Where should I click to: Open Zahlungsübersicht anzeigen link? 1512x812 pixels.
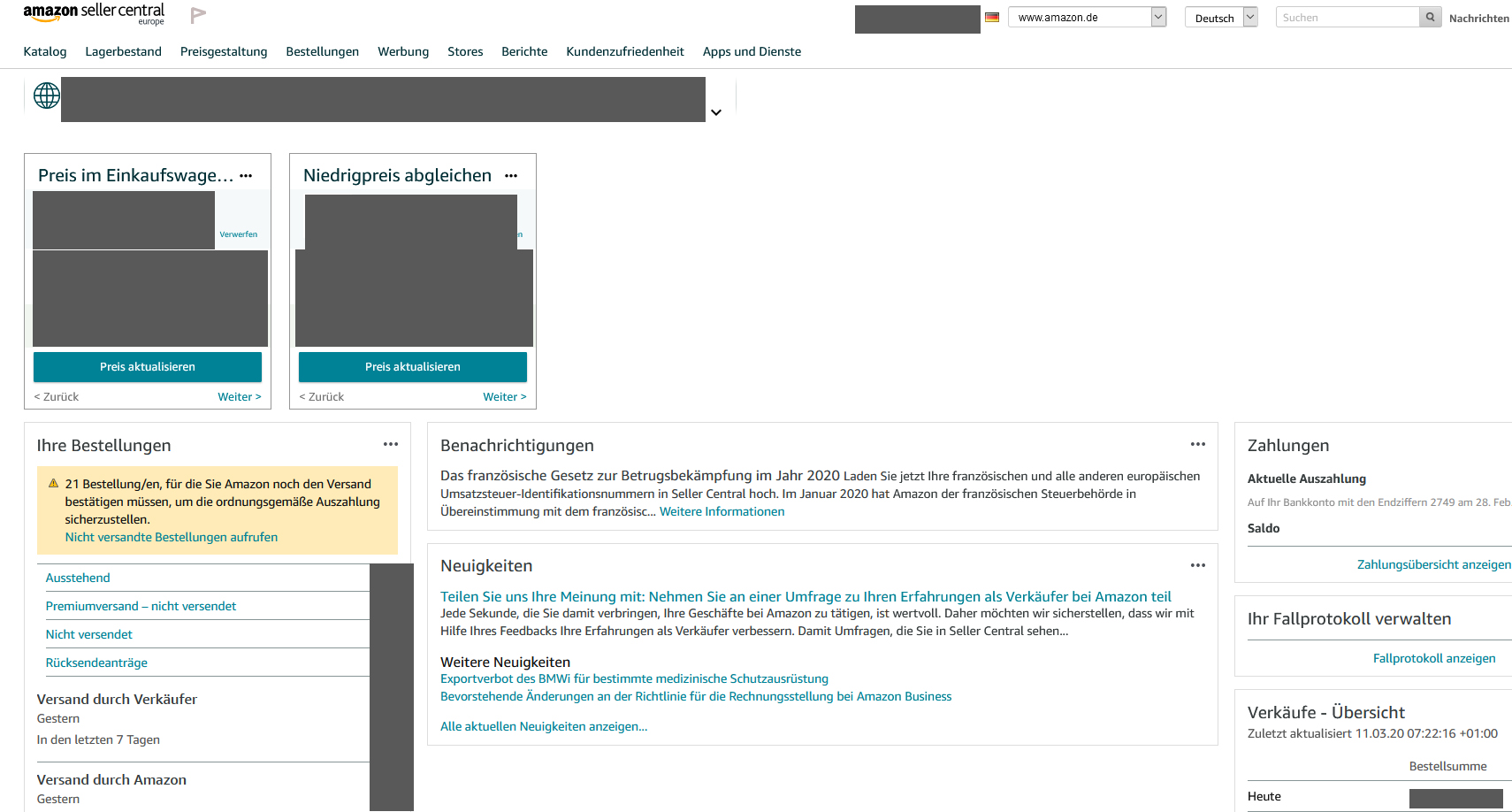point(1433,564)
